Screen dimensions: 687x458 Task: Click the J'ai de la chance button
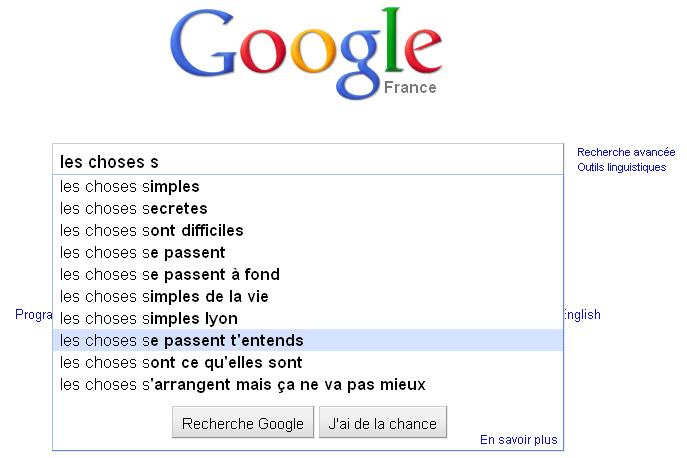(382, 422)
